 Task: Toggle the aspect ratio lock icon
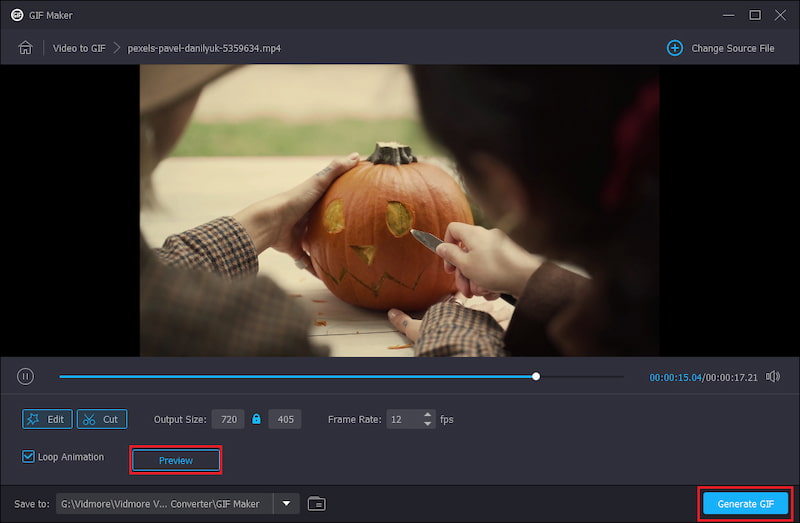click(257, 419)
